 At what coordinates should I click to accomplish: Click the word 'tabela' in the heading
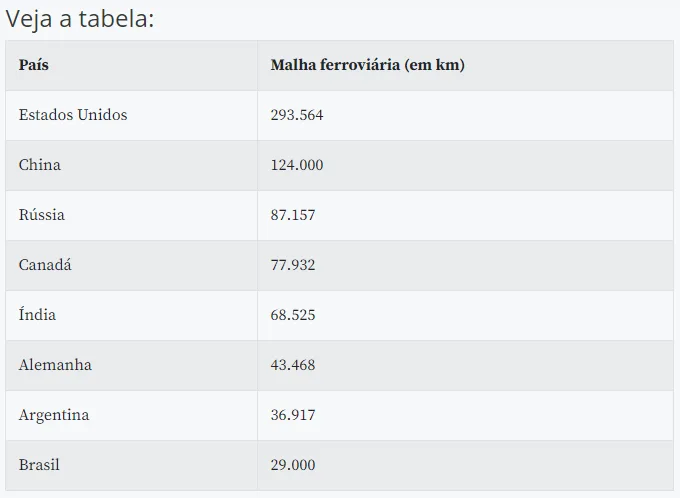(116, 19)
